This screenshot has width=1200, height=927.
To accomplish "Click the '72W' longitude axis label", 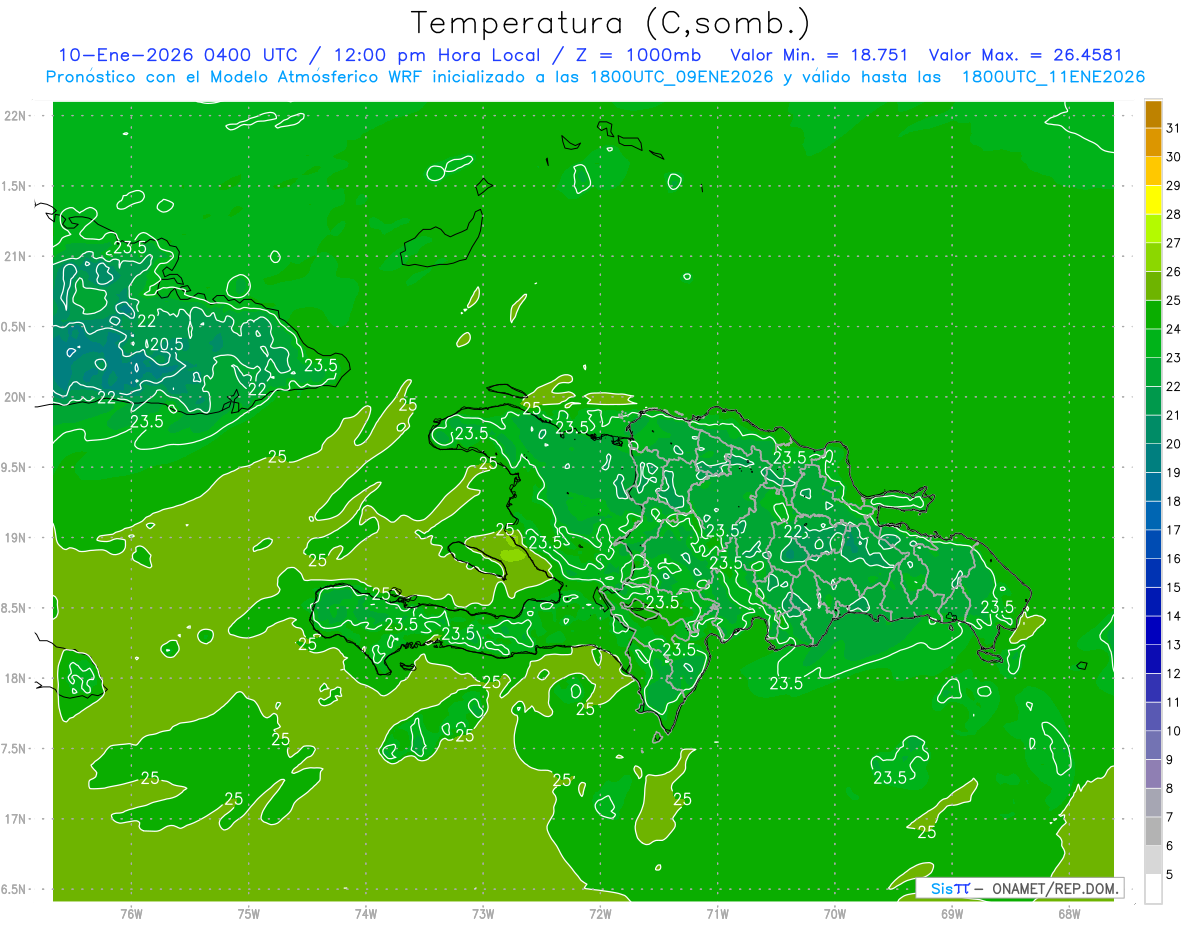I will [x=600, y=914].
